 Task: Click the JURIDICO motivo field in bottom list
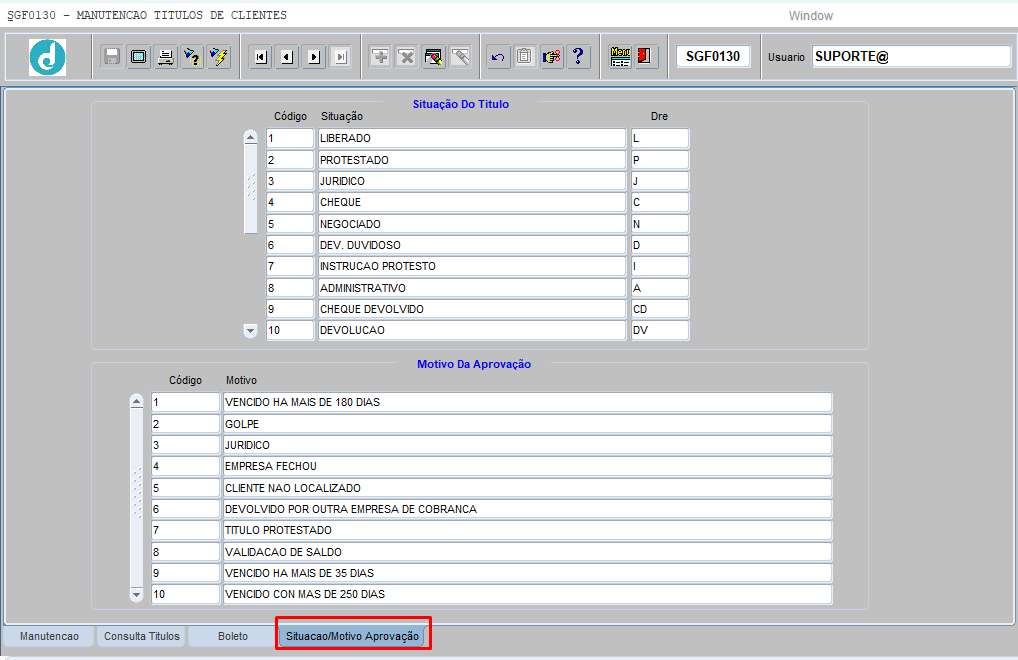click(527, 445)
